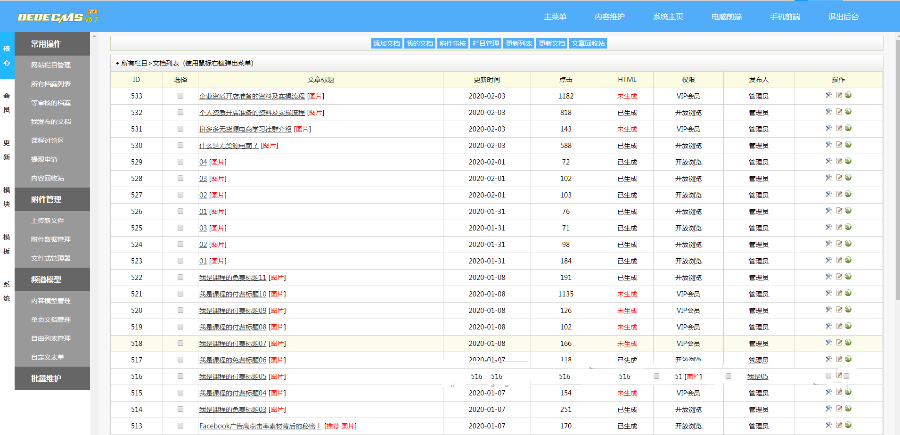Click the green preview icon for row 532
900x435 pixels.
pyautogui.click(x=848, y=112)
